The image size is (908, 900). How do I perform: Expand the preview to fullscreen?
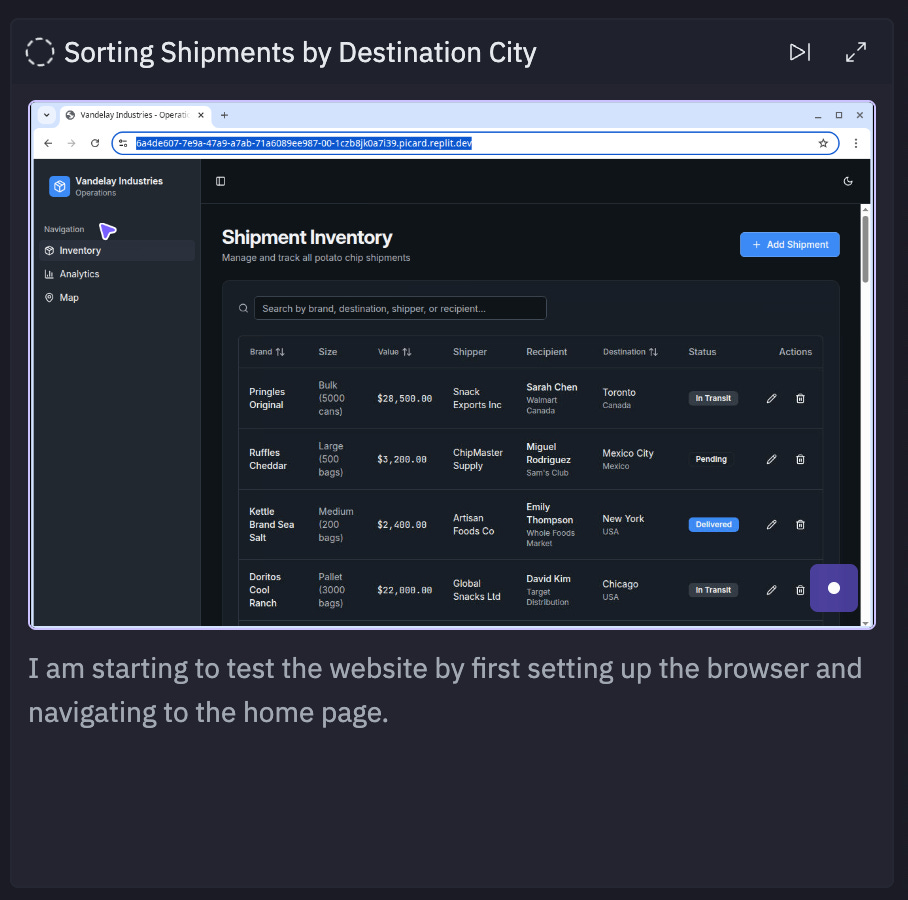855,52
